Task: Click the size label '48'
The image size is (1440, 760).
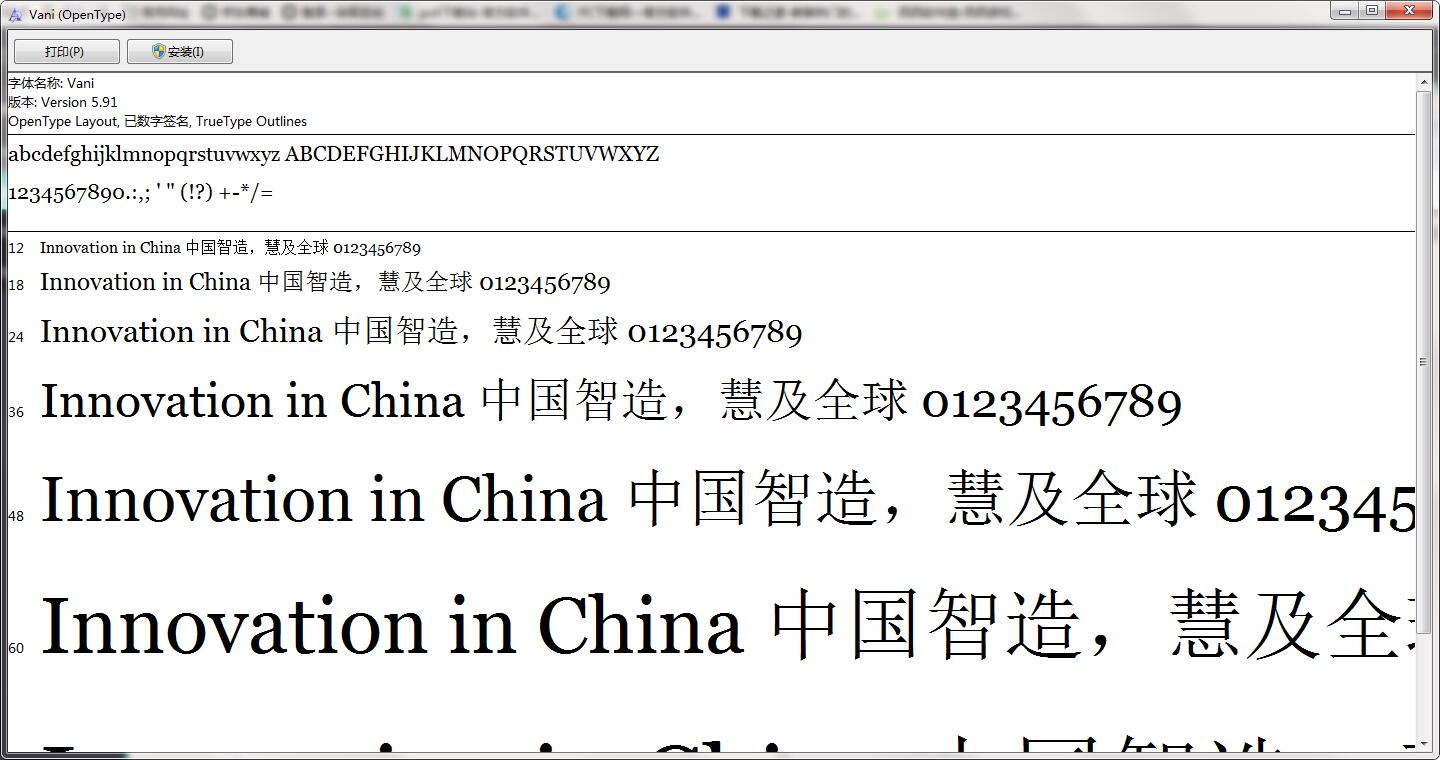Action: coord(16,516)
